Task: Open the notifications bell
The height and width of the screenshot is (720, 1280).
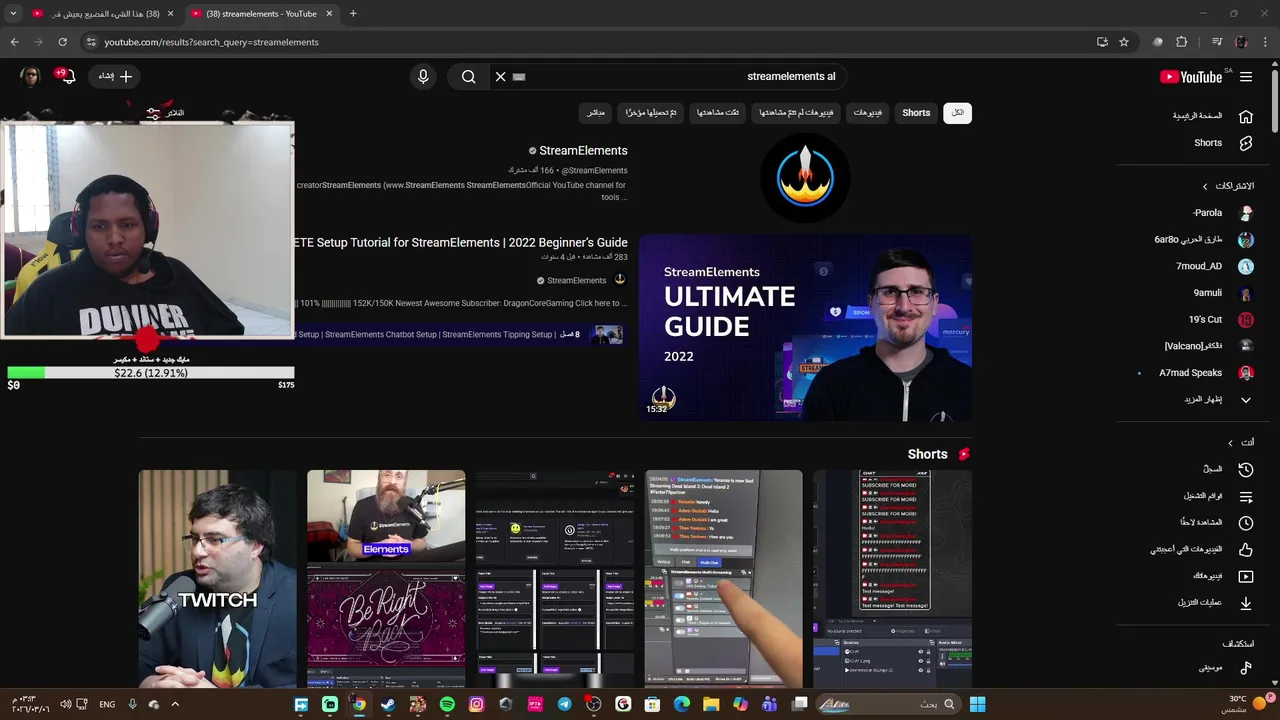Action: point(68,76)
